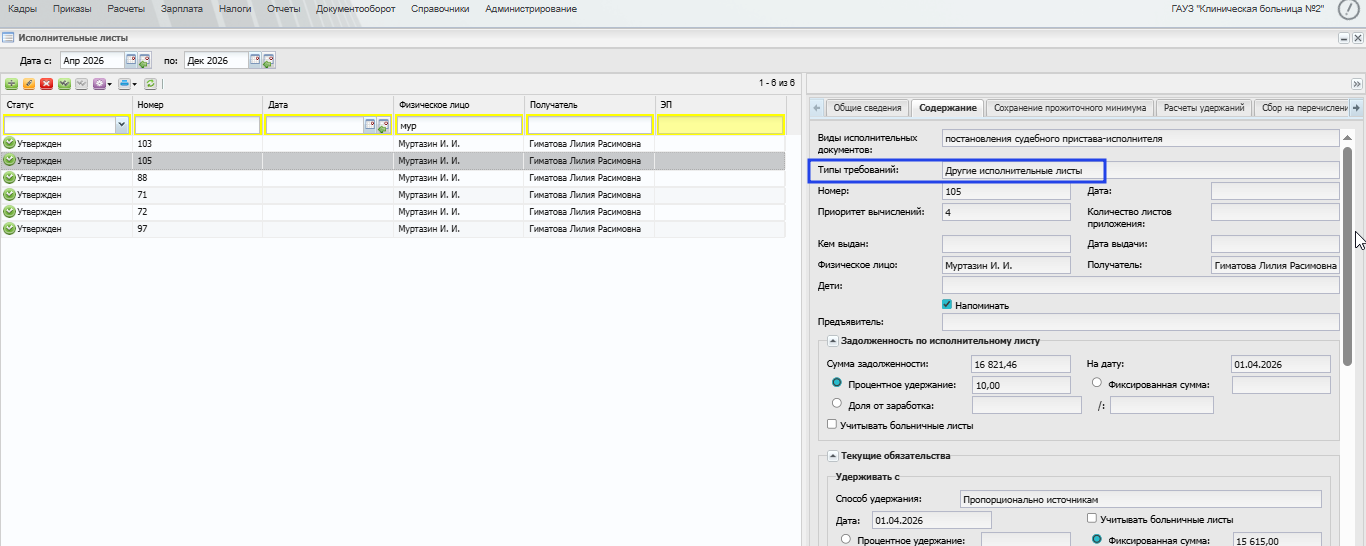This screenshot has width=1366, height=546.
Task: Open the Документооборот menu
Action: coord(357,9)
